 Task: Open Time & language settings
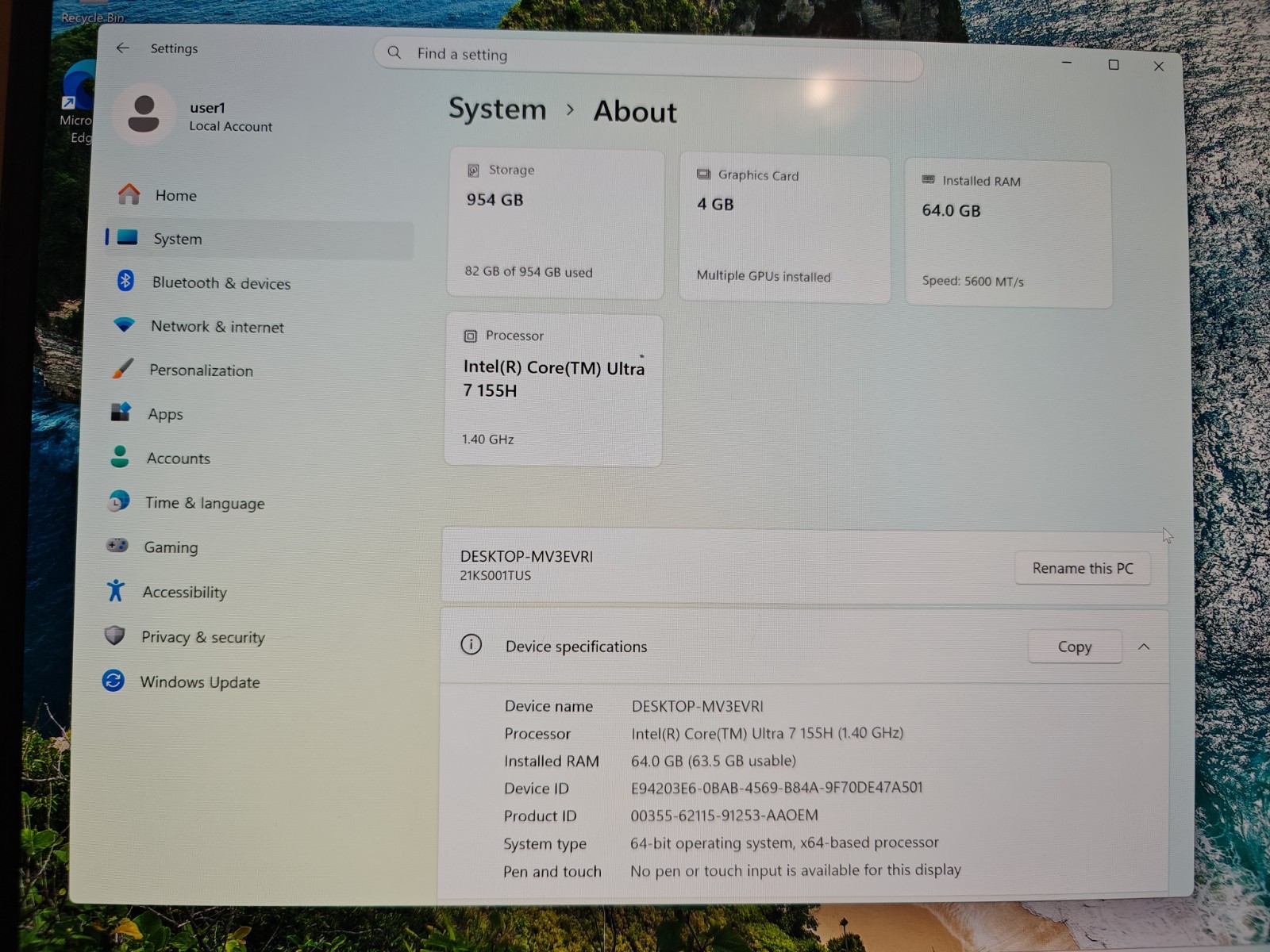coord(251,502)
